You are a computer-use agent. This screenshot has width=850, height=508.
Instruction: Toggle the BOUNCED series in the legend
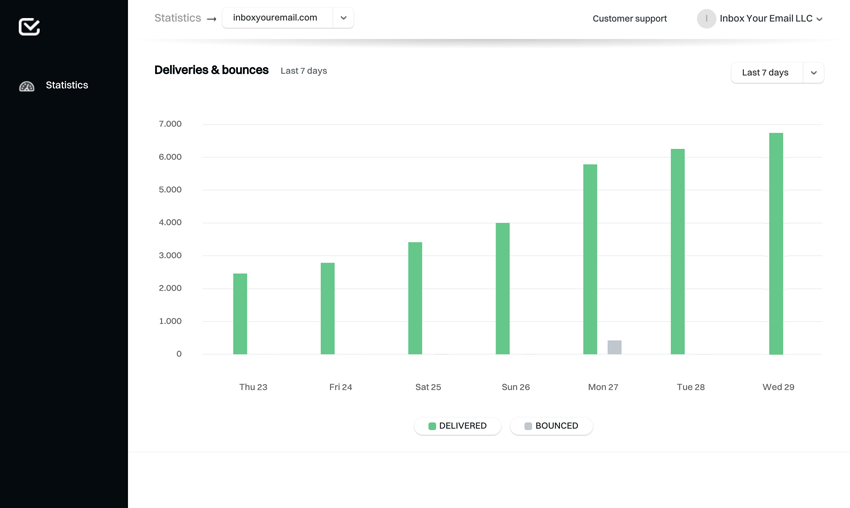(x=551, y=426)
